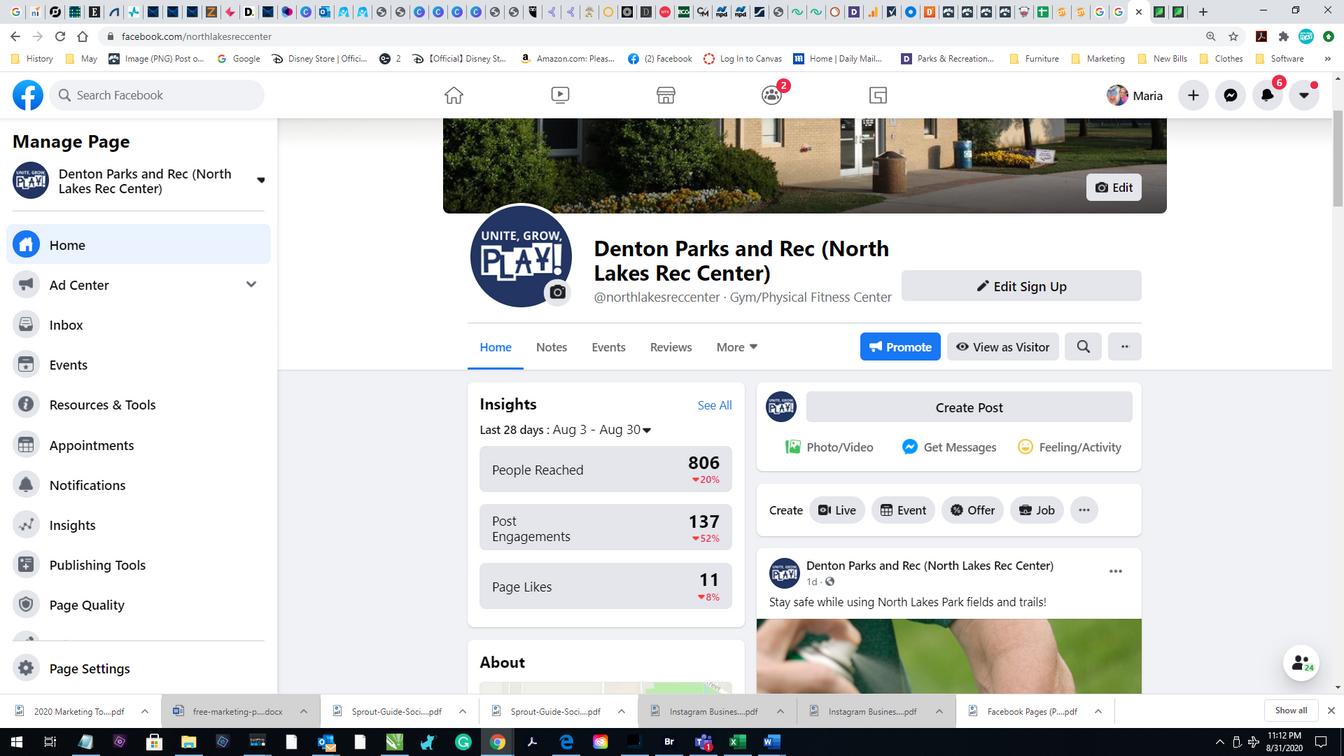
Task: Go to Home in Manage Page sidebar
Action: click(138, 245)
